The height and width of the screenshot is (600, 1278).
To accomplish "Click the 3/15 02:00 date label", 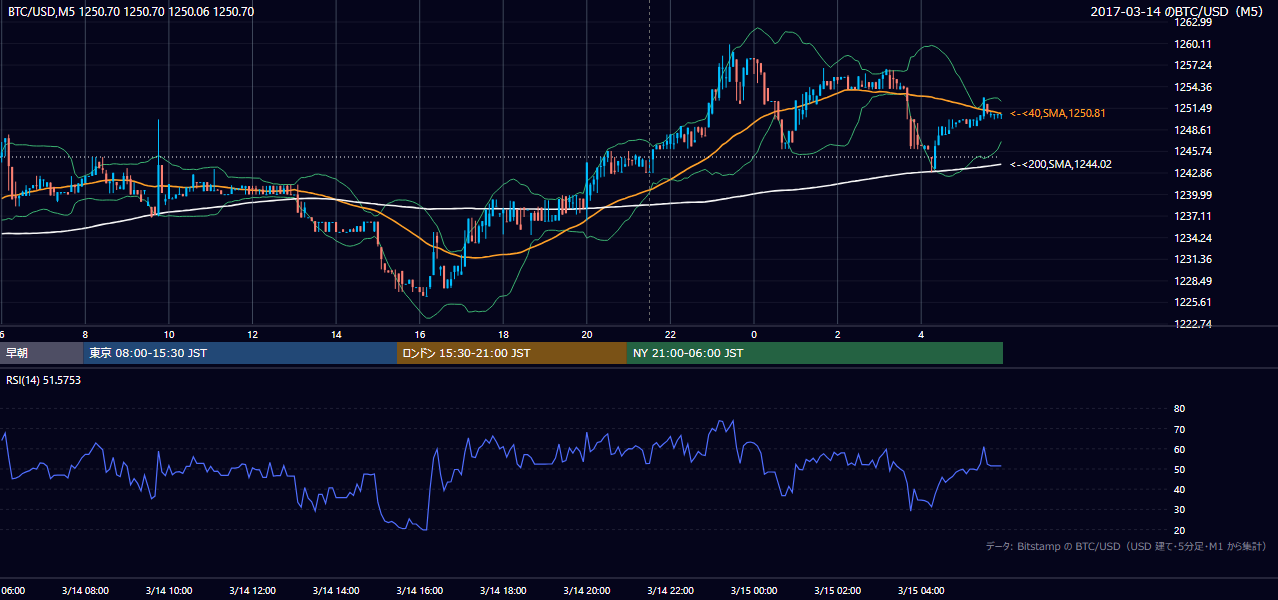I will [837, 591].
